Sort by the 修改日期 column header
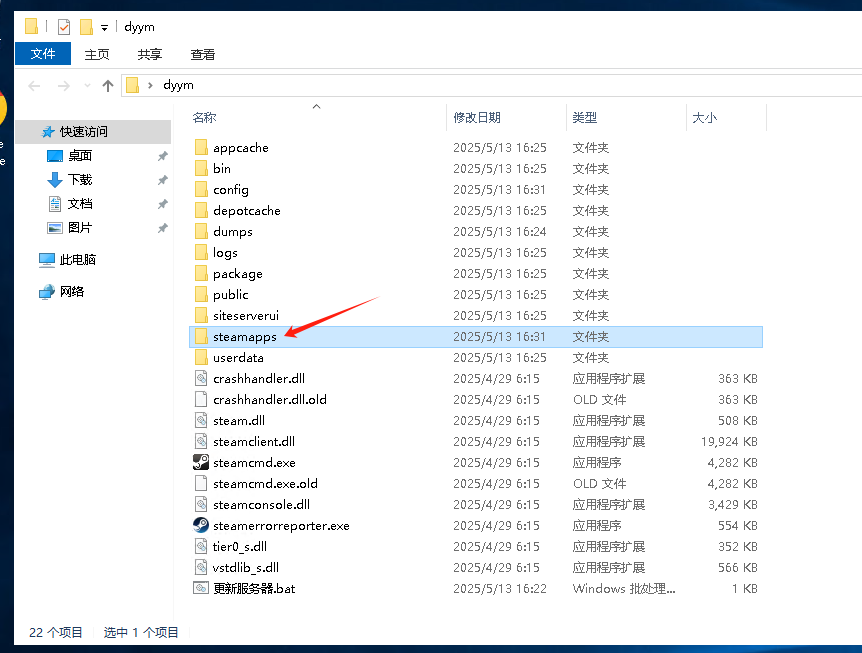The image size is (862, 653). tap(477, 118)
